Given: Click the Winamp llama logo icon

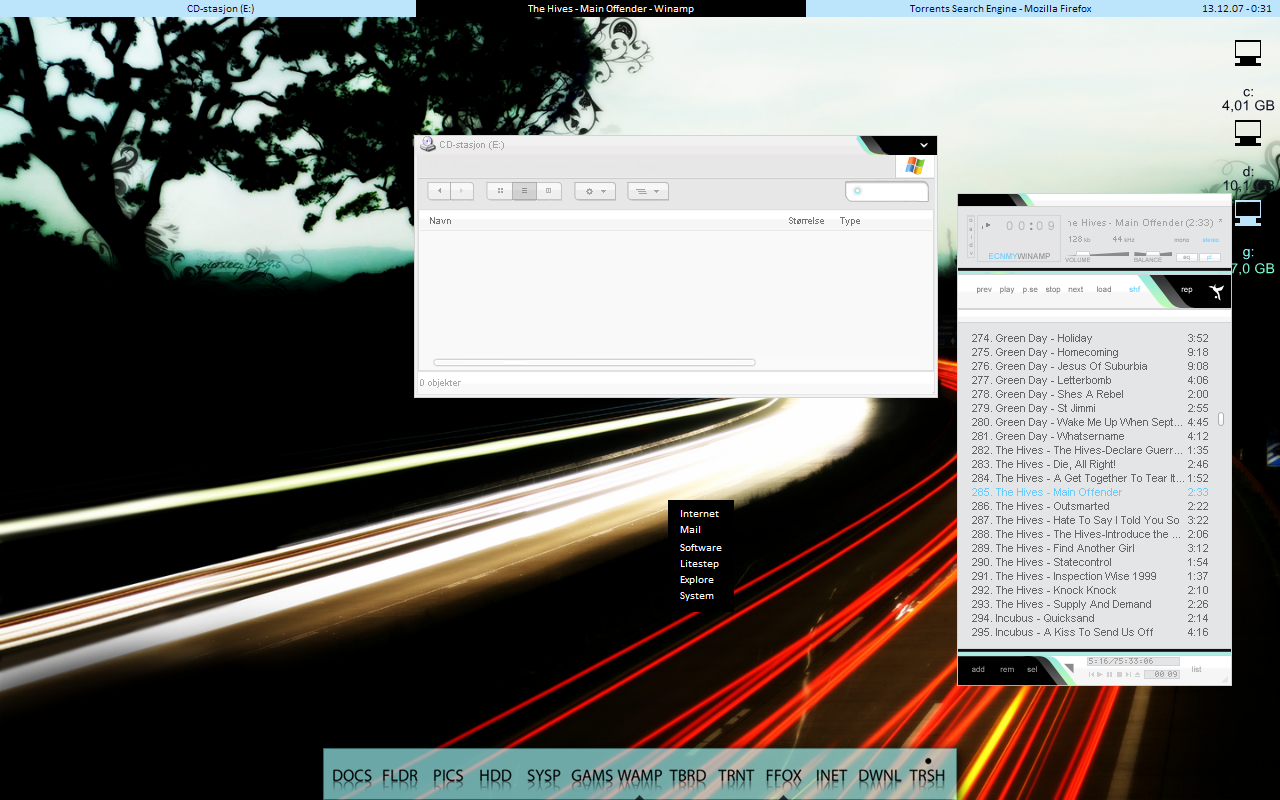Looking at the screenshot, I should [1217, 292].
